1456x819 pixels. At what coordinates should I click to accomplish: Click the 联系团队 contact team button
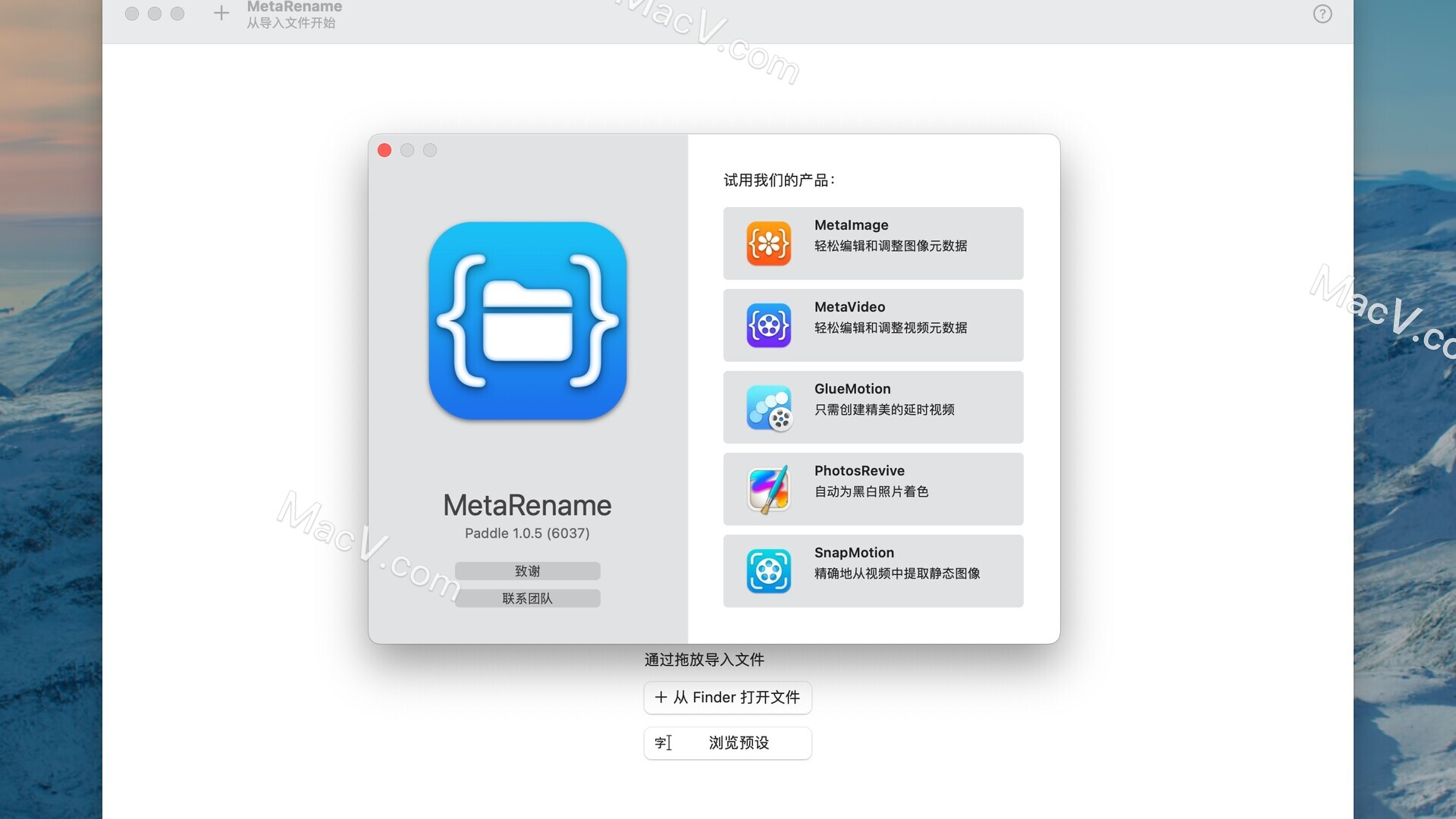[528, 598]
